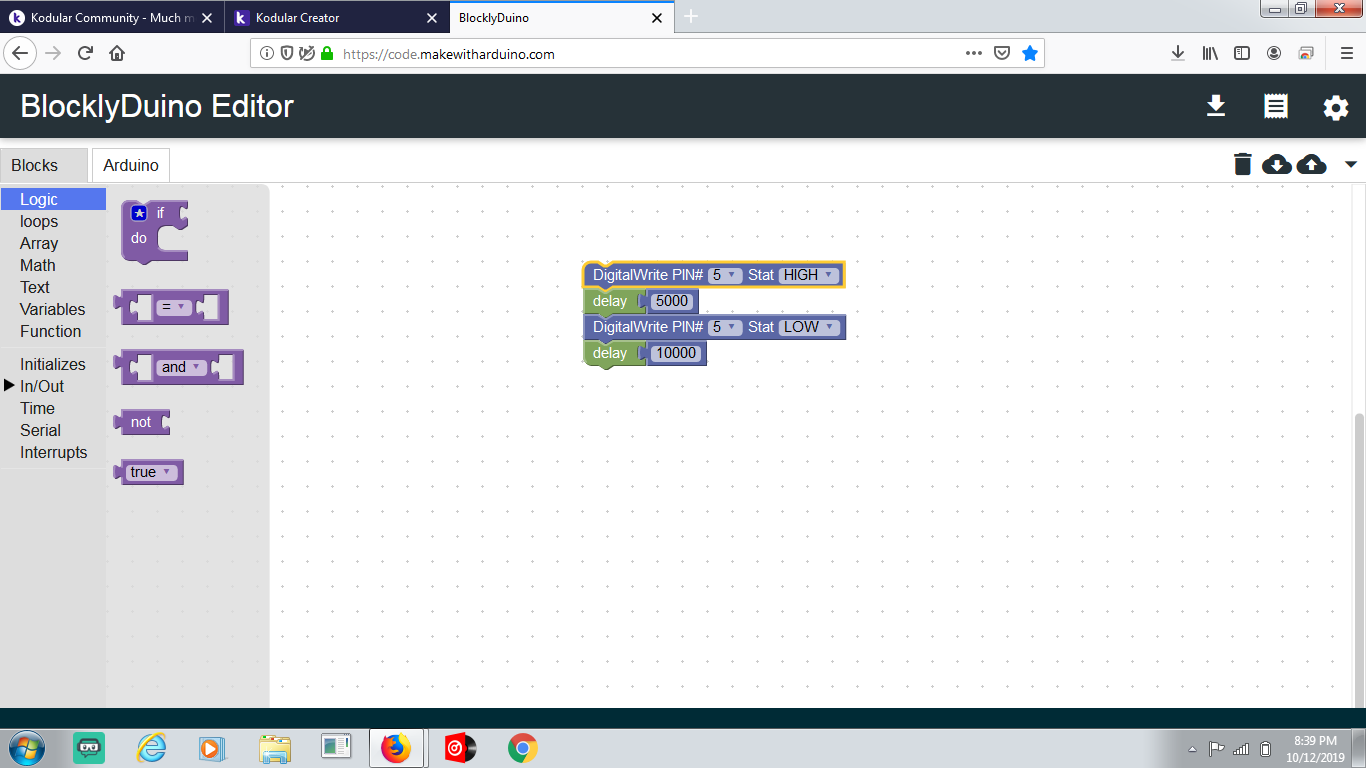This screenshot has width=1366, height=768.
Task: Click the download icon in the header
Action: click(1216, 106)
